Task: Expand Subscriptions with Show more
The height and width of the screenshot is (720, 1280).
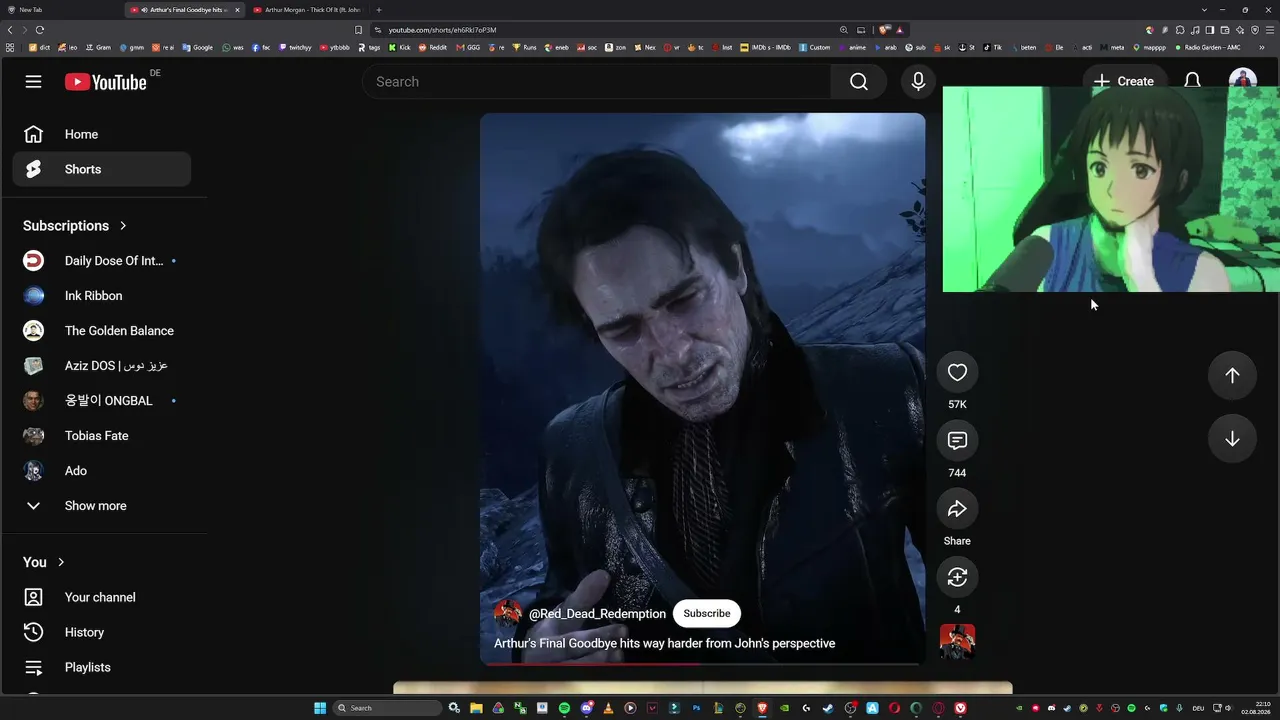Action: pyautogui.click(x=101, y=506)
